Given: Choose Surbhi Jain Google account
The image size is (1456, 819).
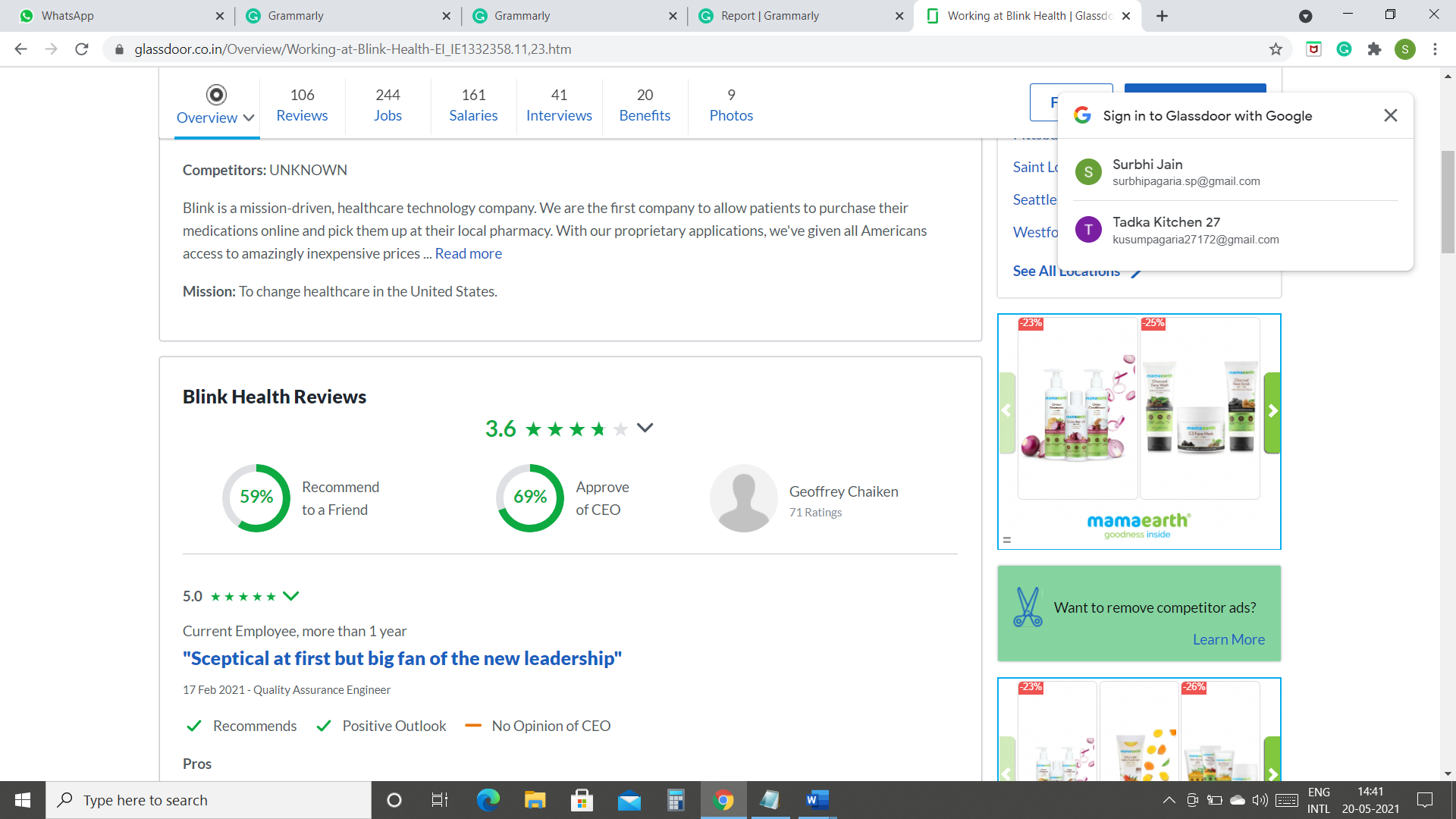Looking at the screenshot, I should pos(1235,172).
